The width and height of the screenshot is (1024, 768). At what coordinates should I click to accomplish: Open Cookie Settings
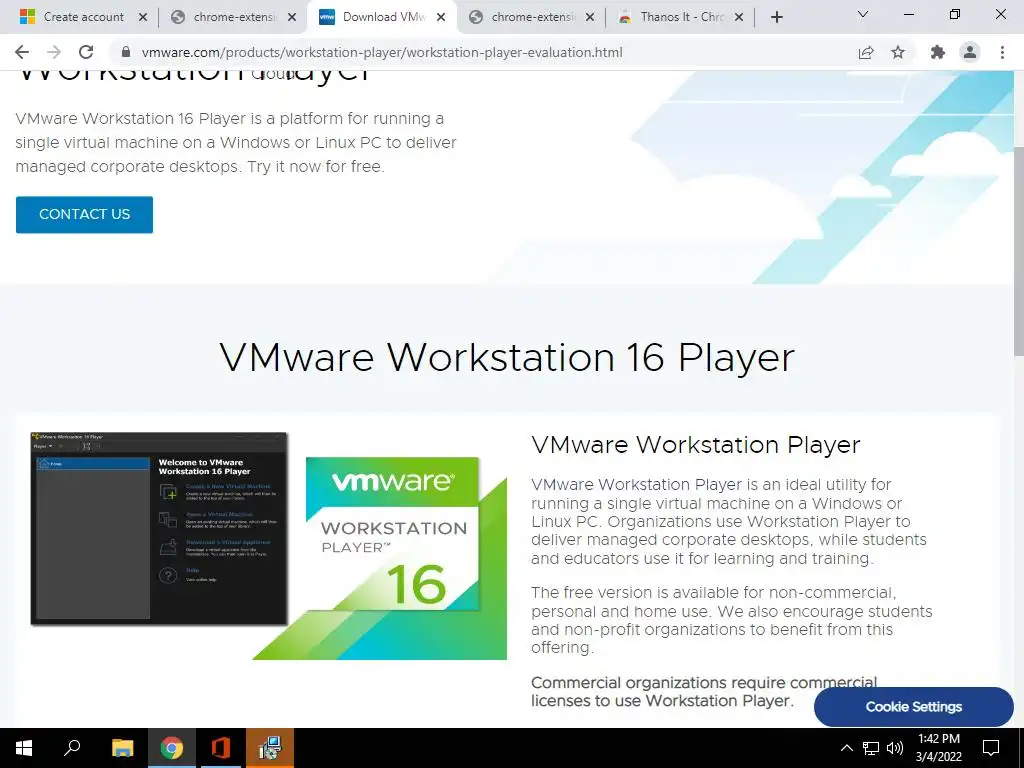pos(914,707)
